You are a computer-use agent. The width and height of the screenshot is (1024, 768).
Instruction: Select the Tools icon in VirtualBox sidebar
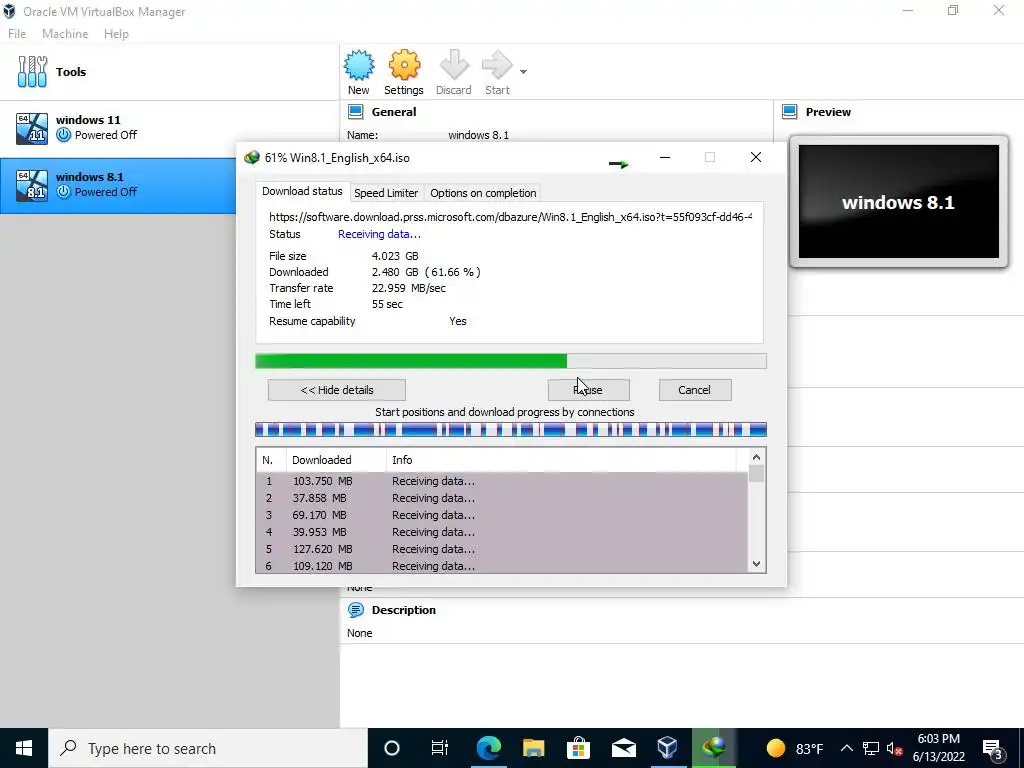[x=32, y=71]
